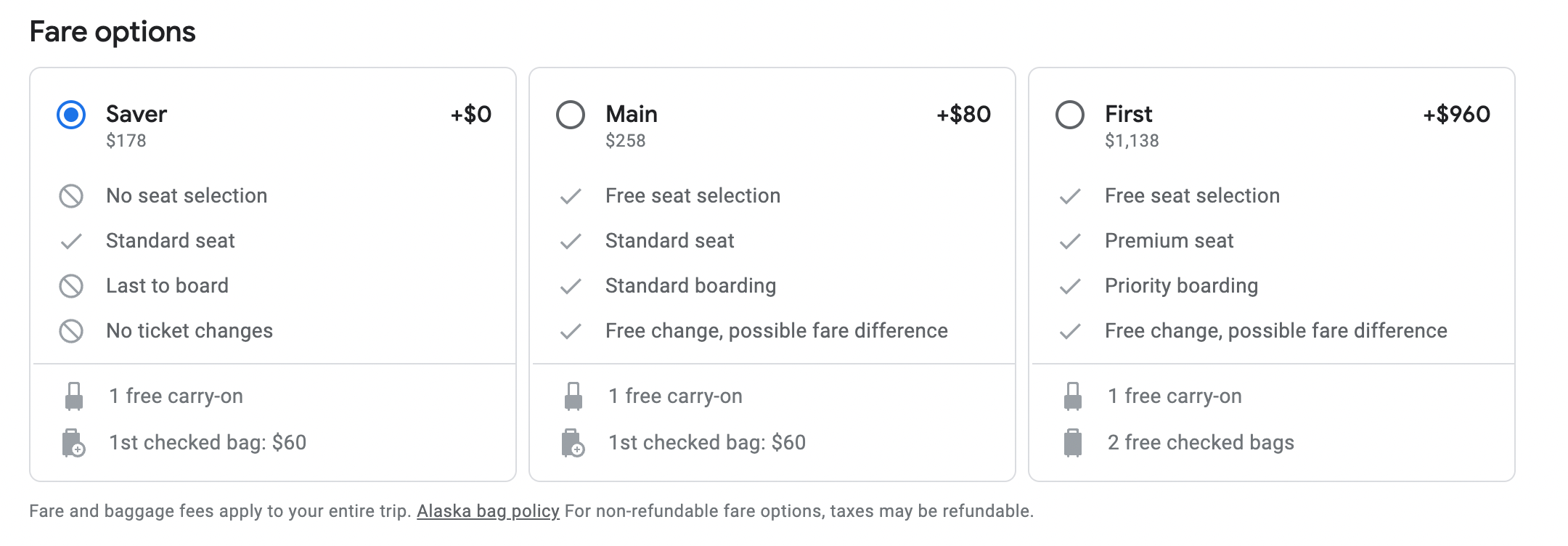Click the Saver +$0 price label
This screenshot has width=1568, height=546.
[x=471, y=114]
